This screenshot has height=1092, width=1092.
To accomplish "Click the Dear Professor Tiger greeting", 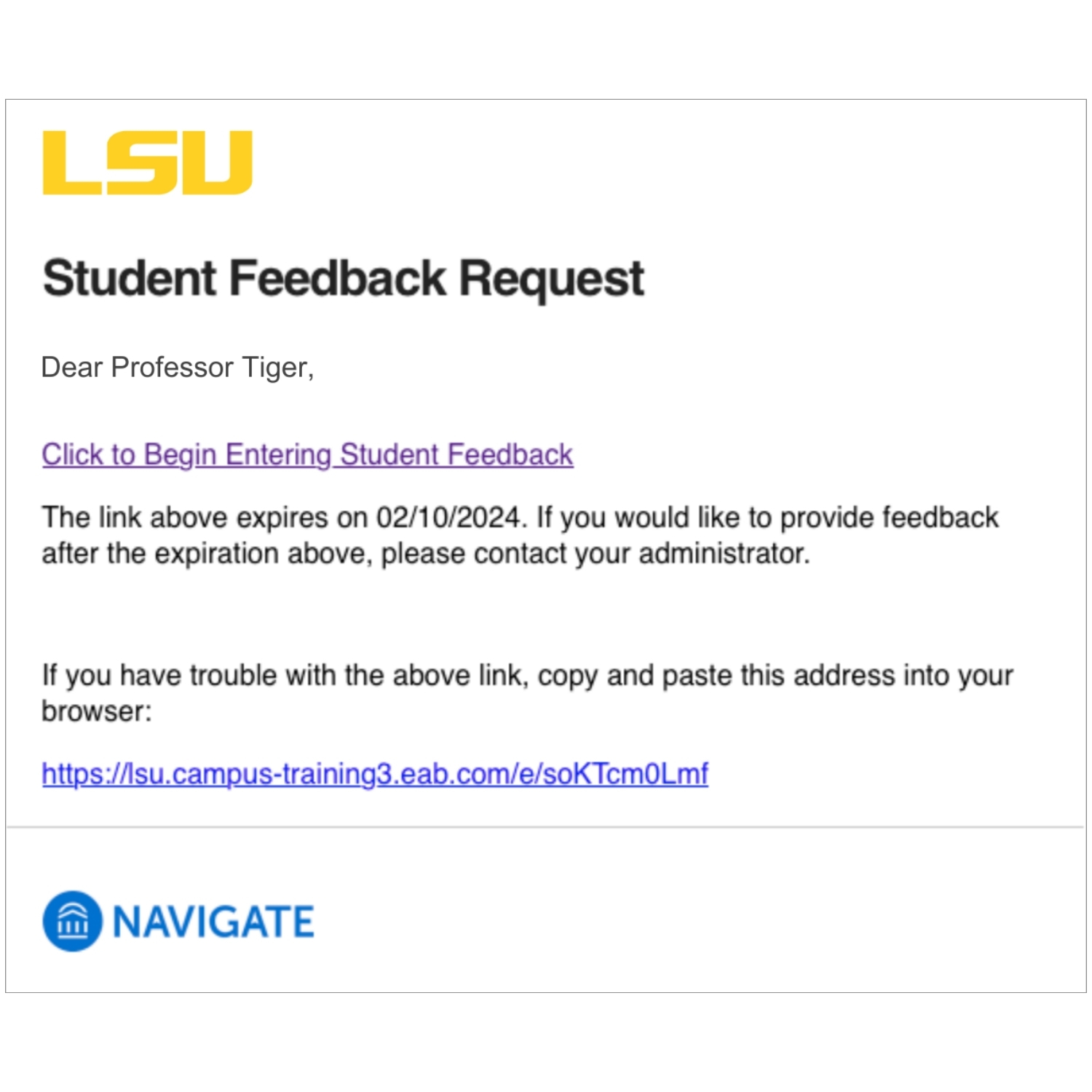I will pos(177,368).
